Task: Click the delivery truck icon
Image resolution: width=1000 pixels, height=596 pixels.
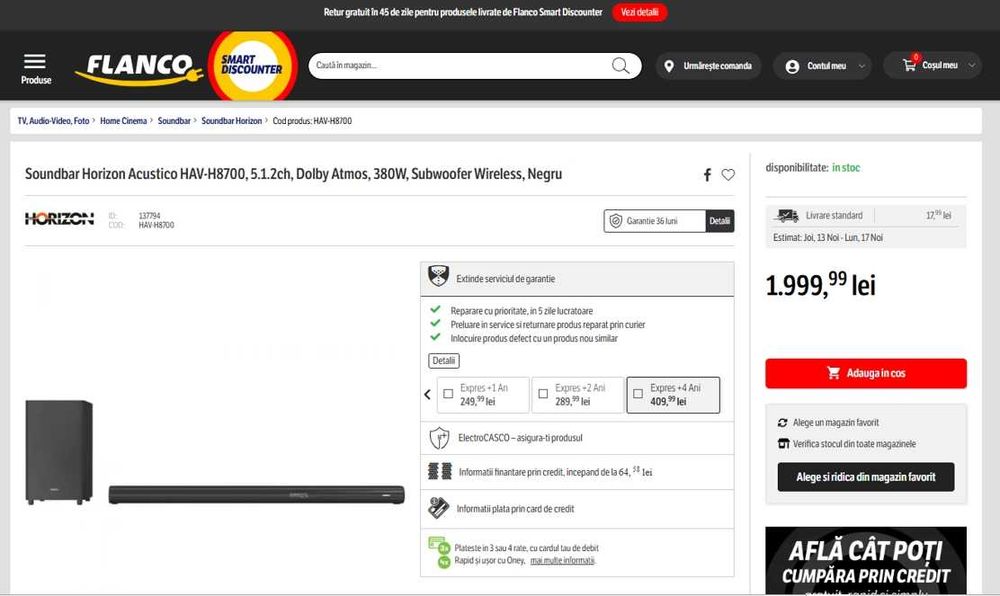Action: coord(786,215)
